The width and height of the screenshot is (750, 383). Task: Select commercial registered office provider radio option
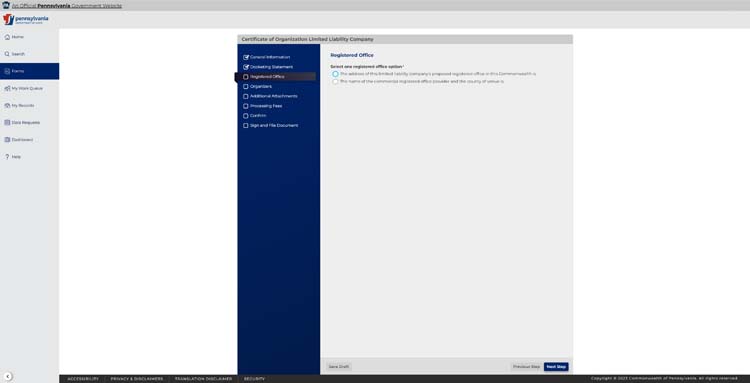335,81
